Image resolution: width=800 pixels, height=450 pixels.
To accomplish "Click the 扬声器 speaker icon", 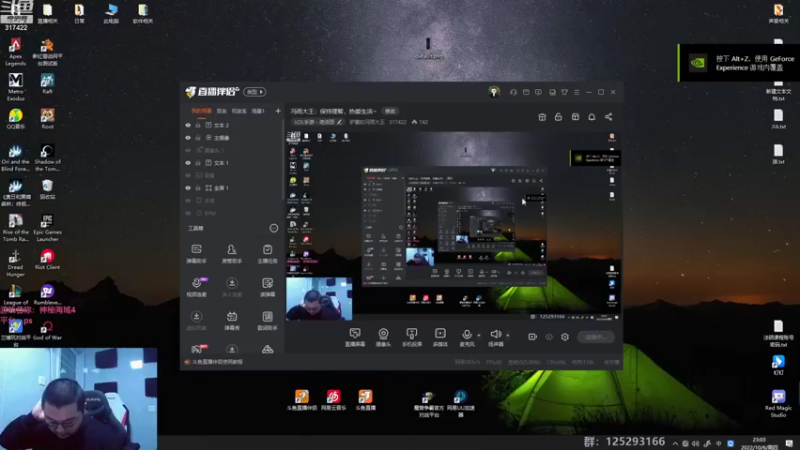I will pyautogui.click(x=495, y=334).
